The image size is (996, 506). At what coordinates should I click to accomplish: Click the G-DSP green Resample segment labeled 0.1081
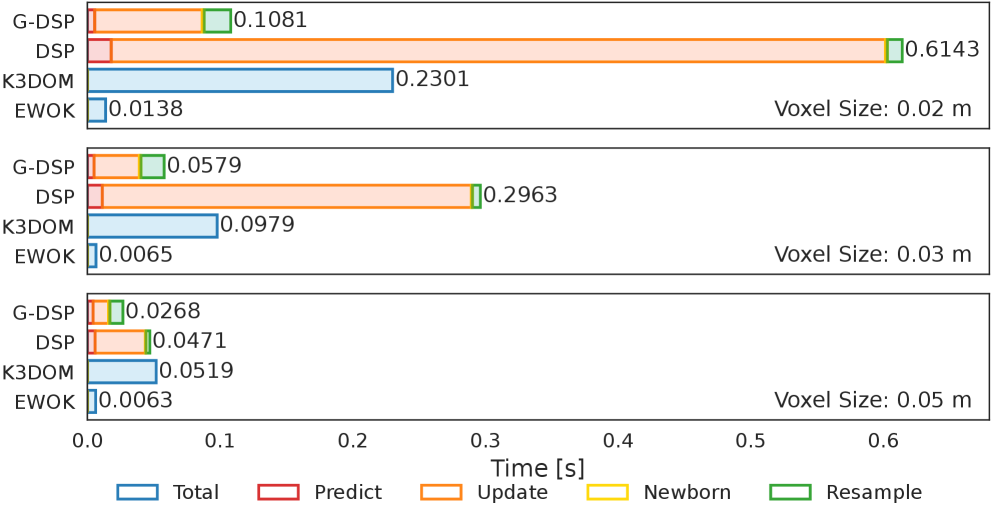(x=217, y=20)
